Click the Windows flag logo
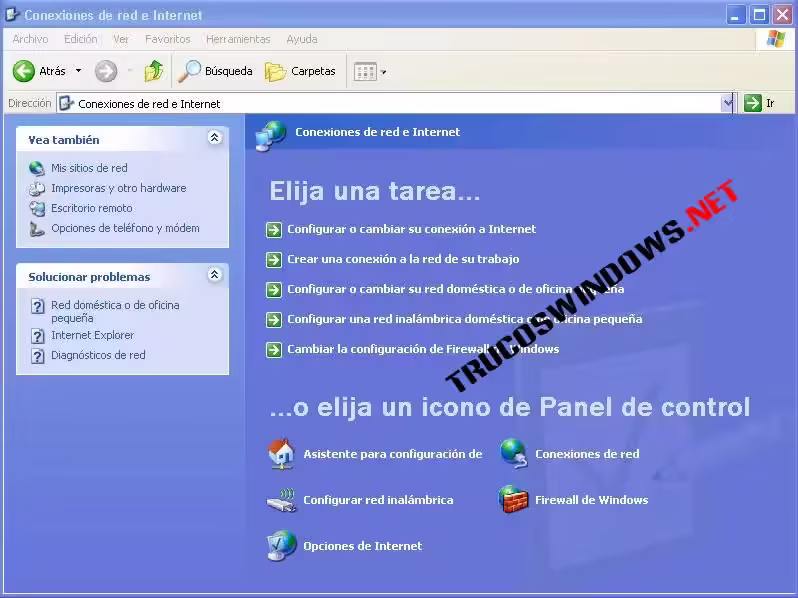The image size is (798, 598). click(776, 39)
